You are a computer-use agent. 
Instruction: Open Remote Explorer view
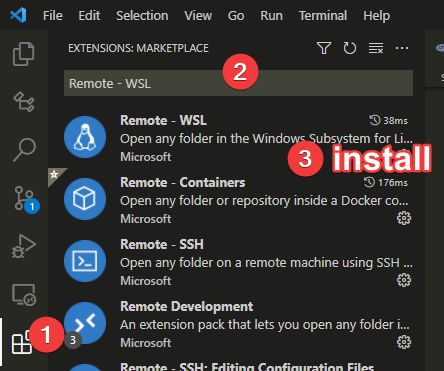tap(24, 295)
